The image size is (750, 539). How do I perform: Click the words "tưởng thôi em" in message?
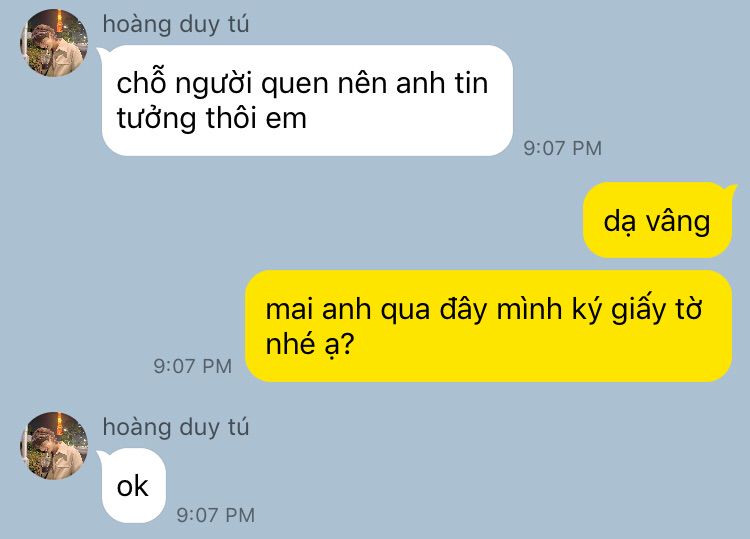point(211,118)
